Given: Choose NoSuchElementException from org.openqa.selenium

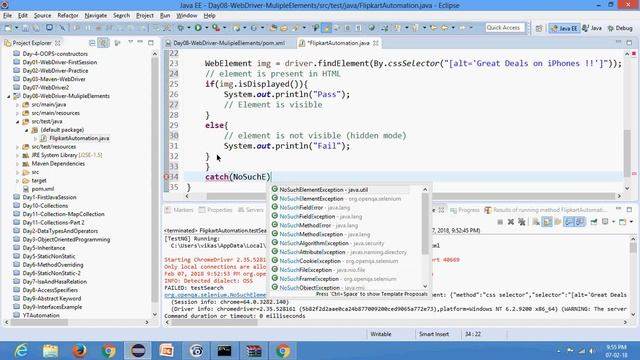Looking at the screenshot, I should coord(340,199).
